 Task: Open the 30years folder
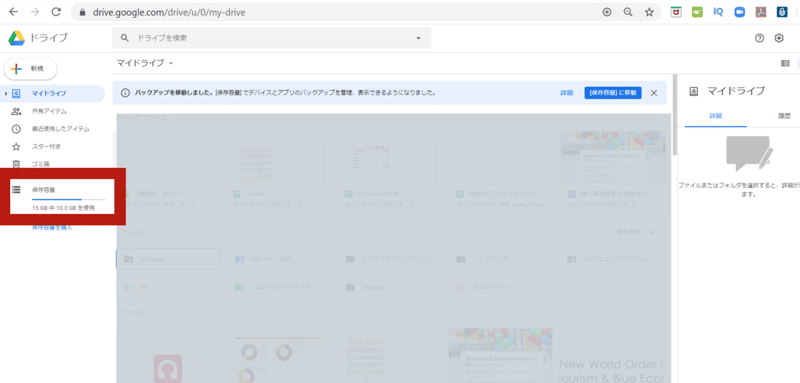pyautogui.click(x=391, y=287)
